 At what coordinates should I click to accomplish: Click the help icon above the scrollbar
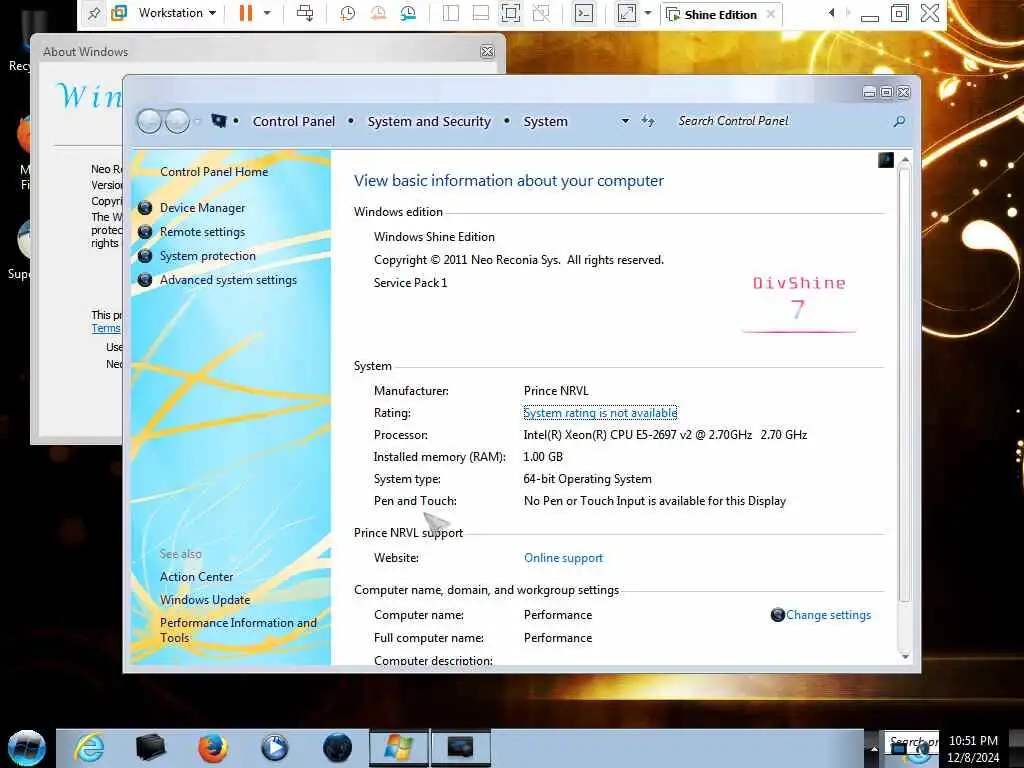click(x=886, y=160)
